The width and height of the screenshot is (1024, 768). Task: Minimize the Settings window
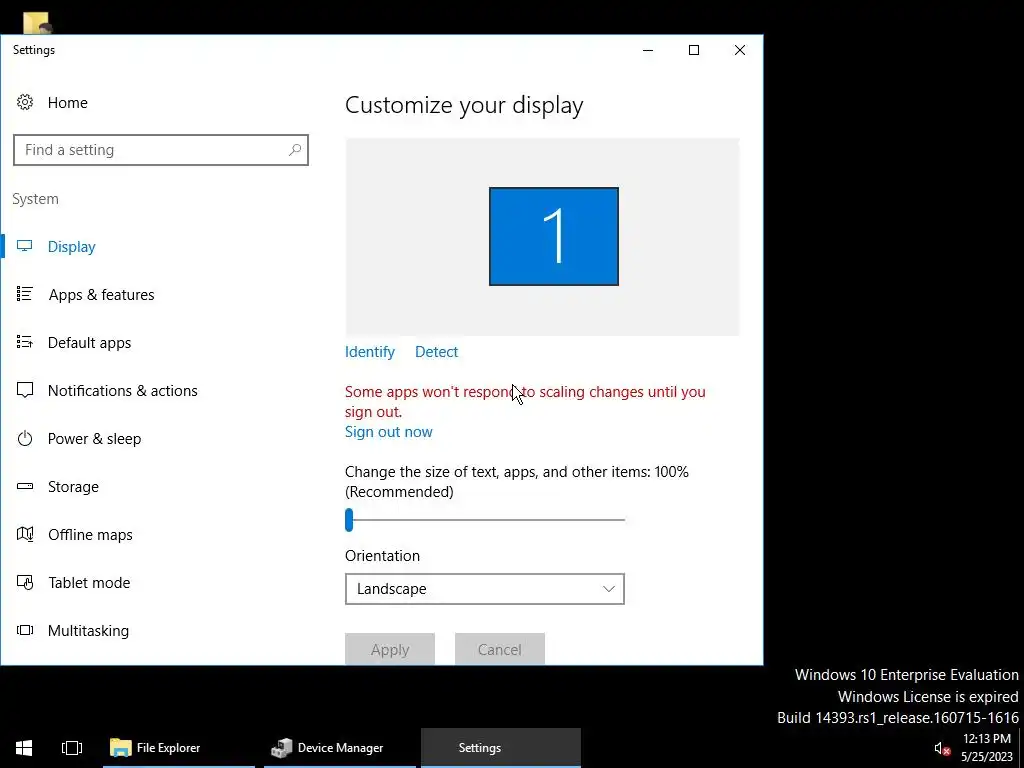click(x=648, y=50)
